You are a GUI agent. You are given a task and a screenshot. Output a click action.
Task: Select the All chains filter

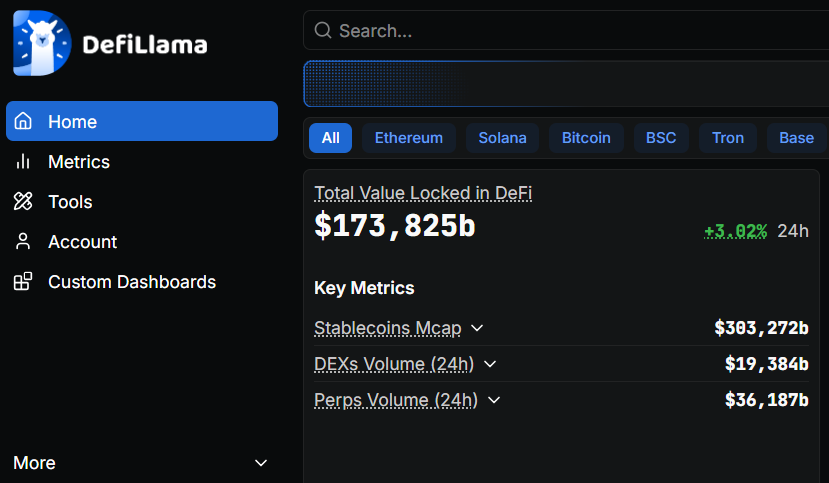[x=330, y=138]
